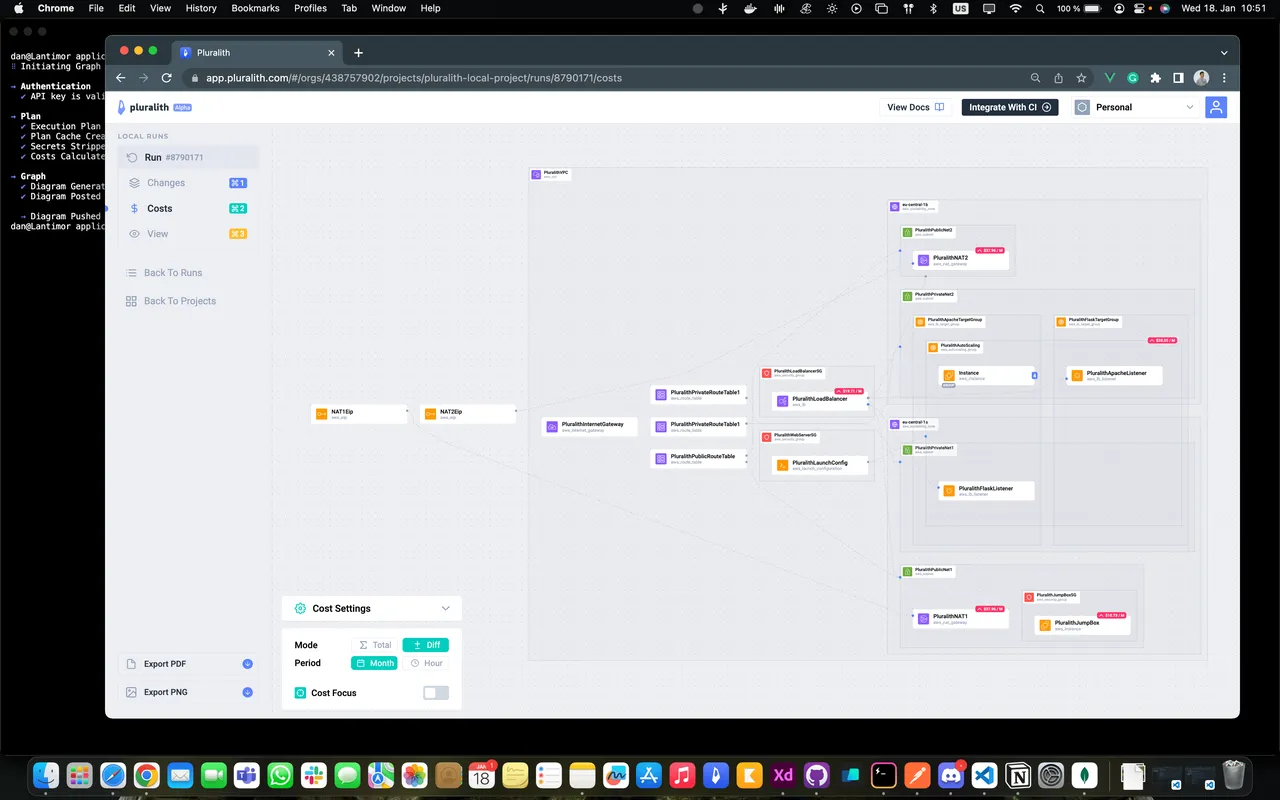Bookmark this page with star icon
The width and height of the screenshot is (1280, 800).
point(1081,78)
